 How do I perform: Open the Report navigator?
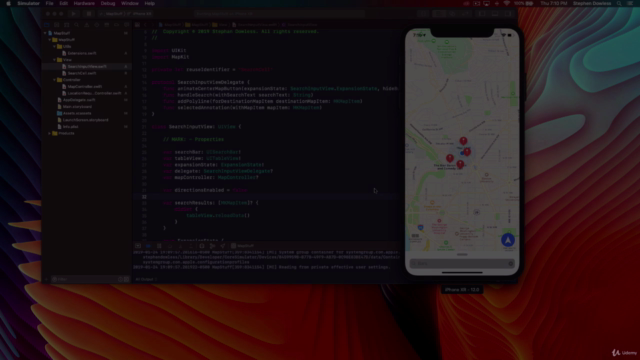127,25
